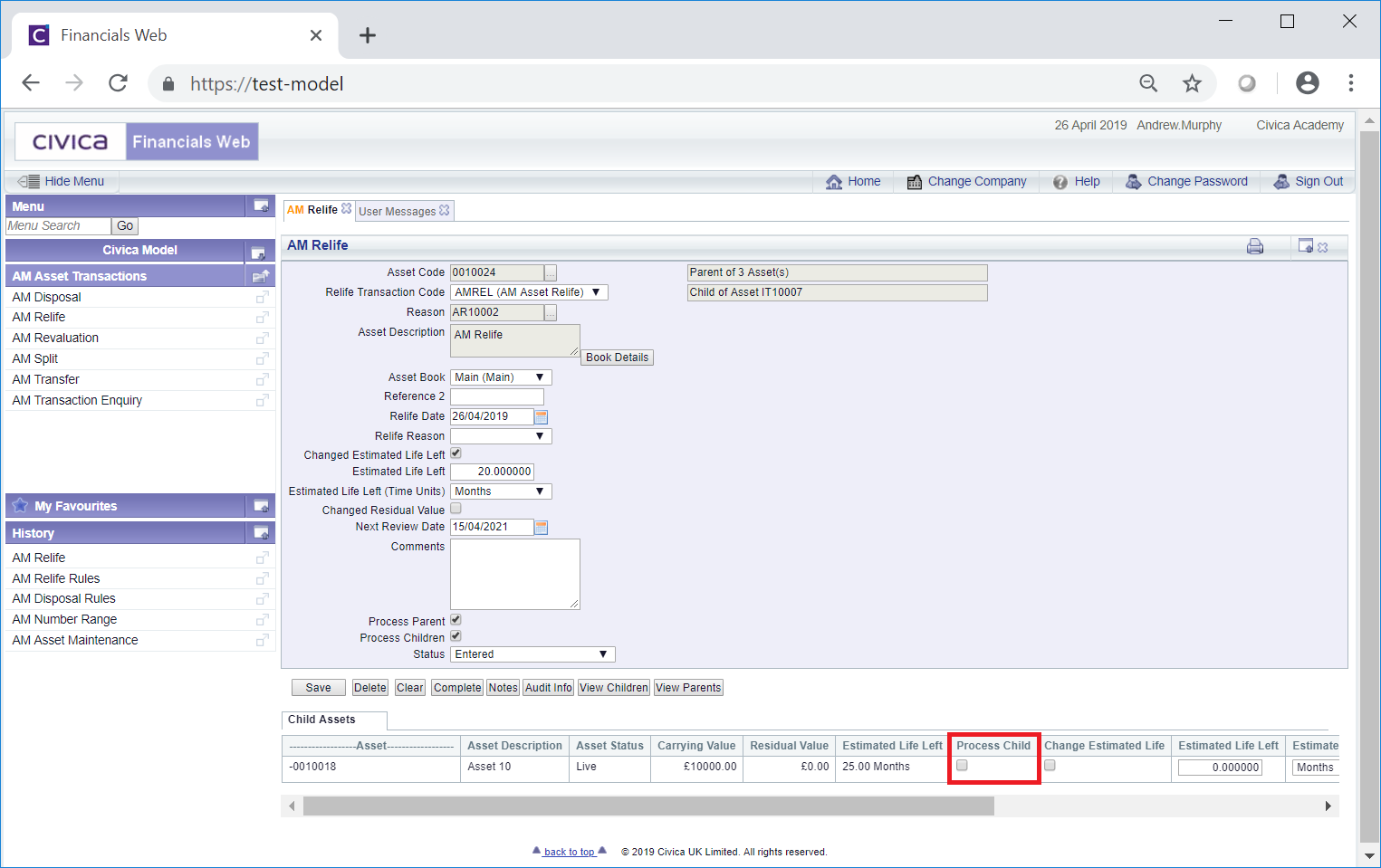Click the Comments text area

point(514,574)
